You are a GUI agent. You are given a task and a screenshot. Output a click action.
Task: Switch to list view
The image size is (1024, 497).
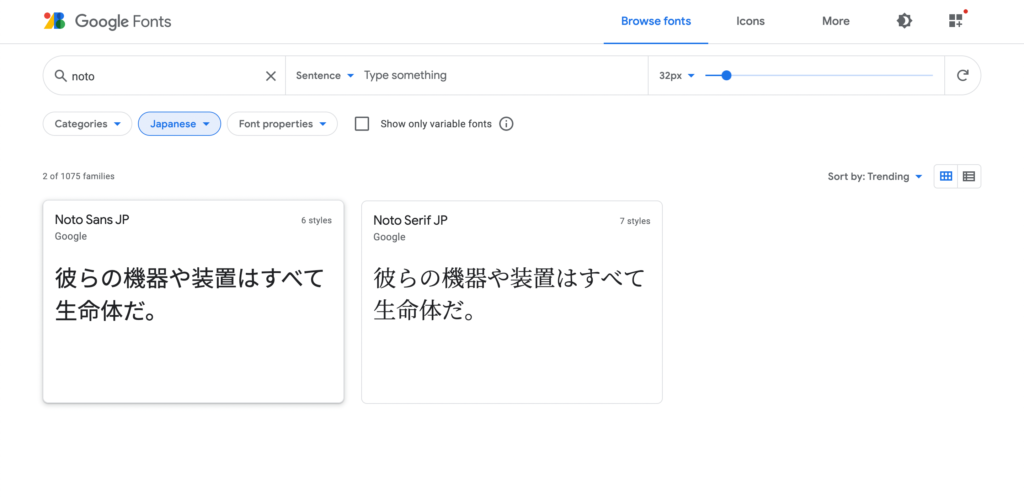pos(969,176)
